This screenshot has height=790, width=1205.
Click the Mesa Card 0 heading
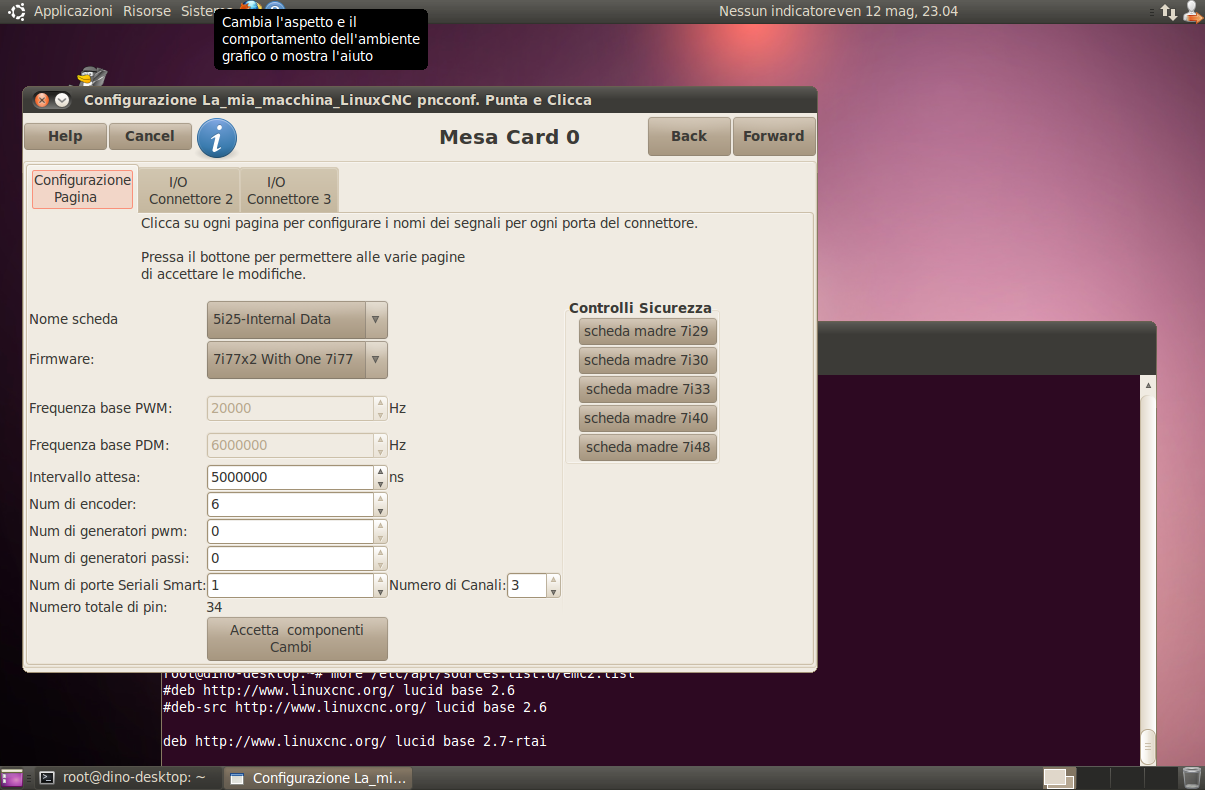point(509,137)
